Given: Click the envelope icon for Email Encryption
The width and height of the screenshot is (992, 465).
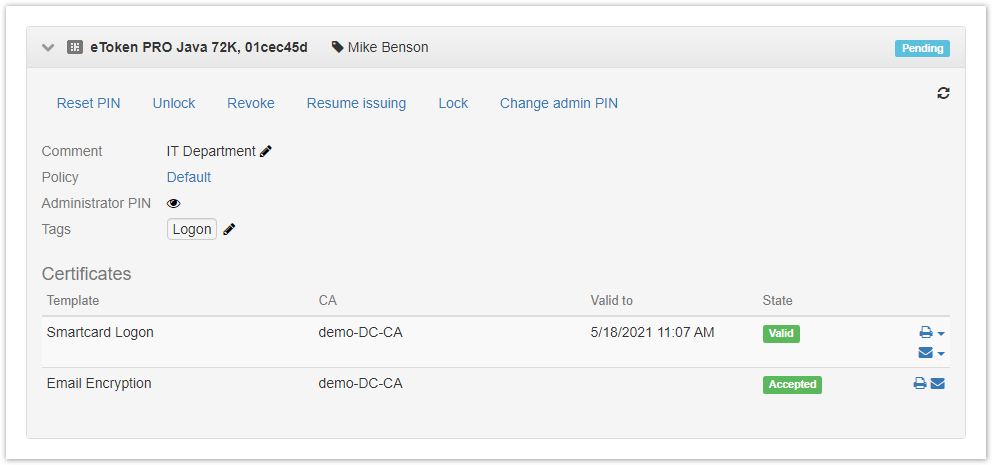Looking at the screenshot, I should tap(938, 383).
